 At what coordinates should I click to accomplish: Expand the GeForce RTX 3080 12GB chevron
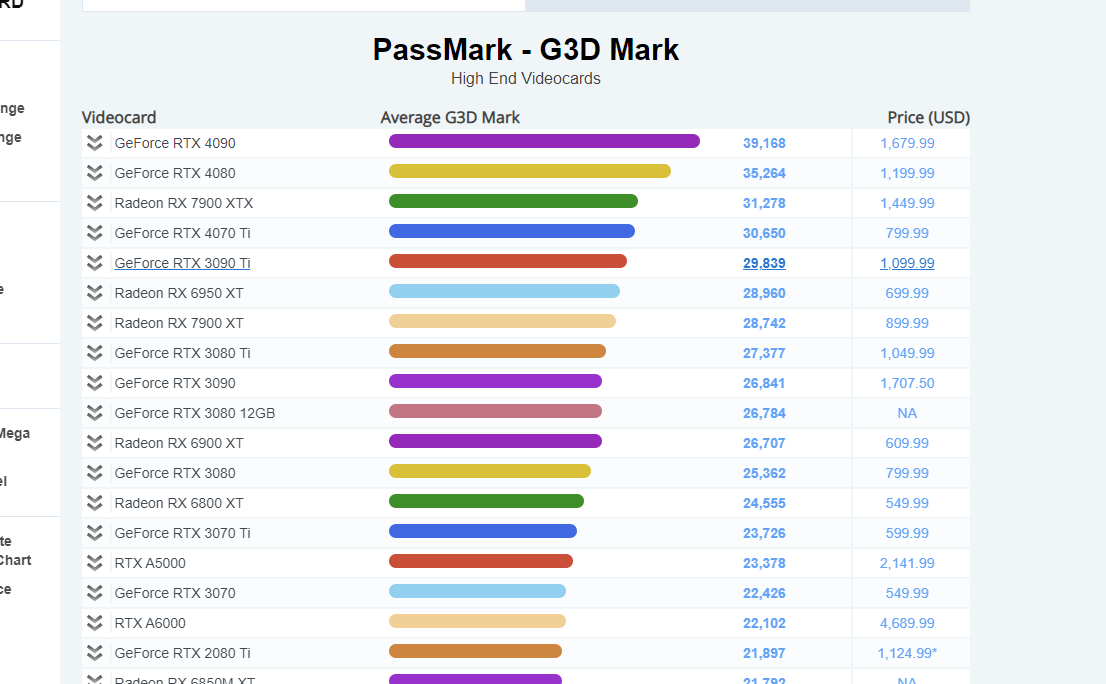(x=95, y=413)
